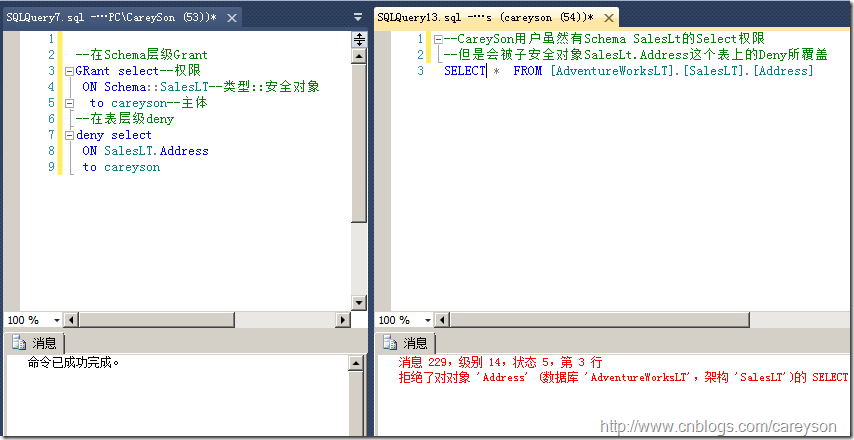This screenshot has width=854, height=440.
Task: Click the left 消息 tab document icon
Action: (19, 343)
